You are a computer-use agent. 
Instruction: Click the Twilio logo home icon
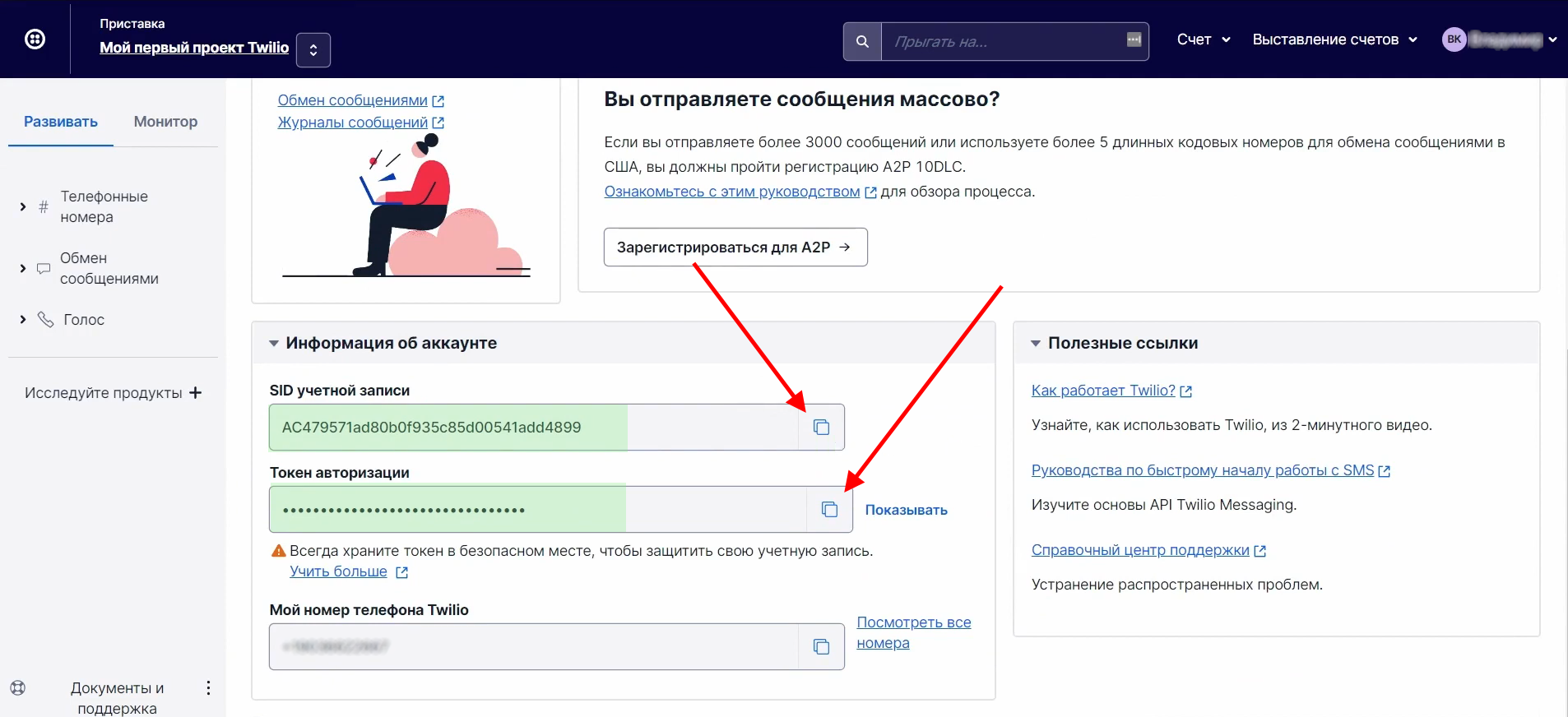coord(35,39)
